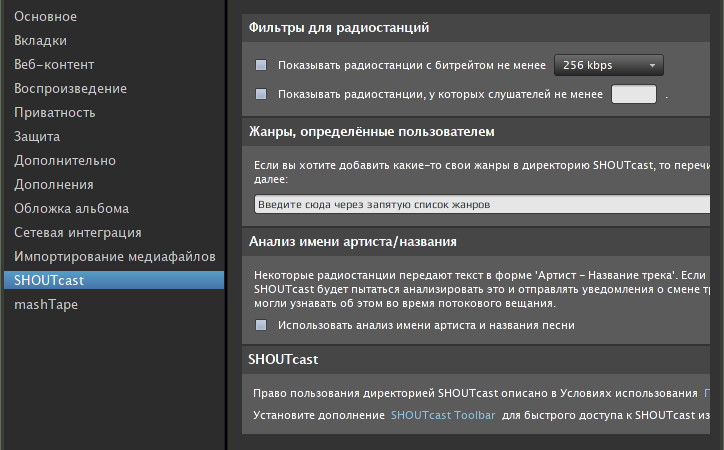The image size is (724, 450).
Task: Focus the minimum listeners count field
Action: coord(634,94)
